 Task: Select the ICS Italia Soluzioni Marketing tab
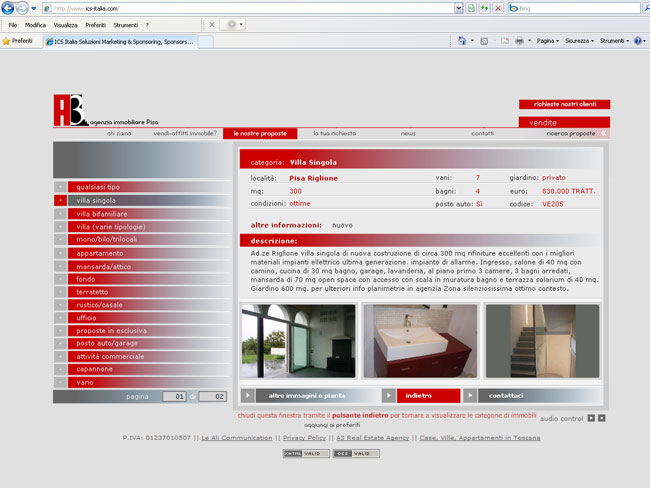coord(120,42)
